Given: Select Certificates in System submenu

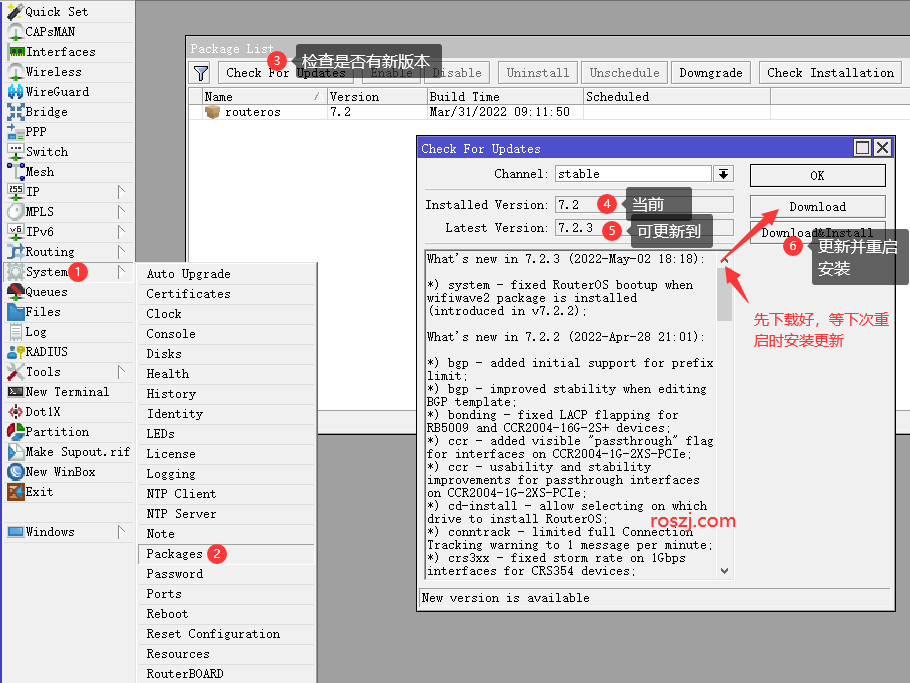Looking at the screenshot, I should [227, 294].
